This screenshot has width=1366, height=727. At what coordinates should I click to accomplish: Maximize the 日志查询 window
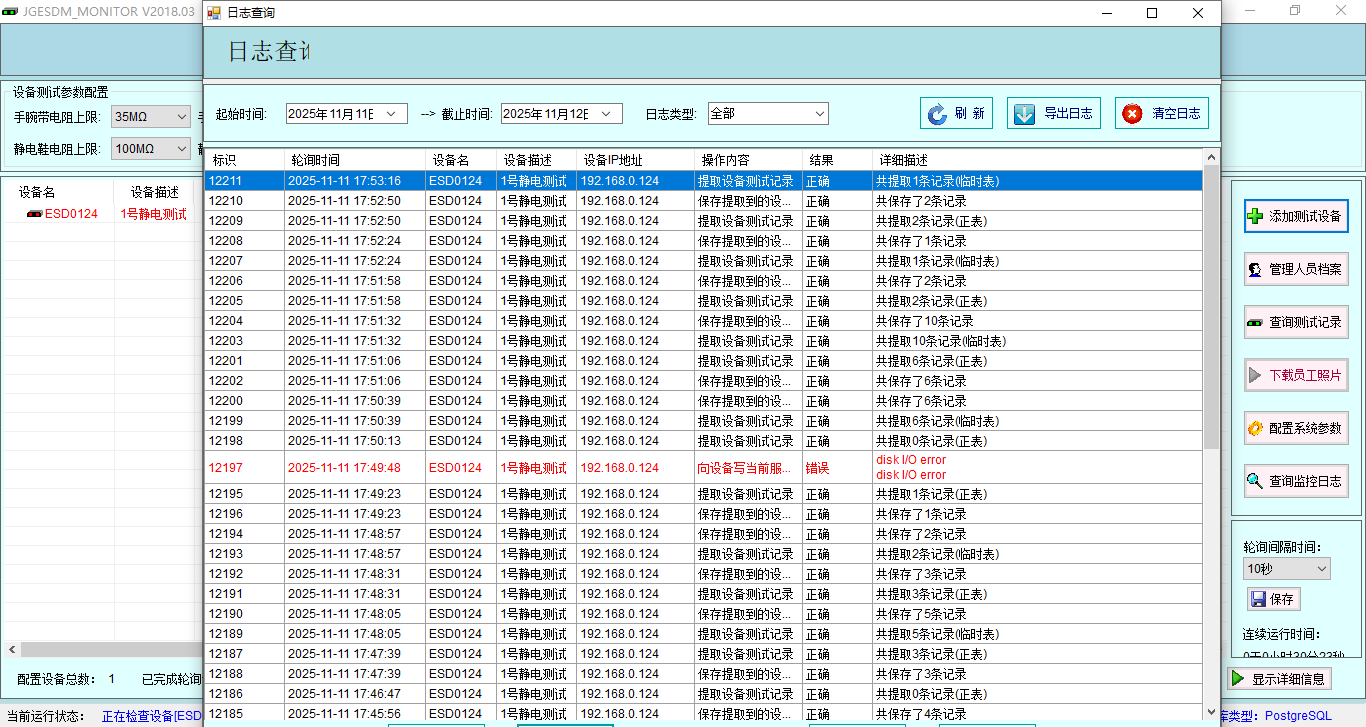(x=1152, y=13)
